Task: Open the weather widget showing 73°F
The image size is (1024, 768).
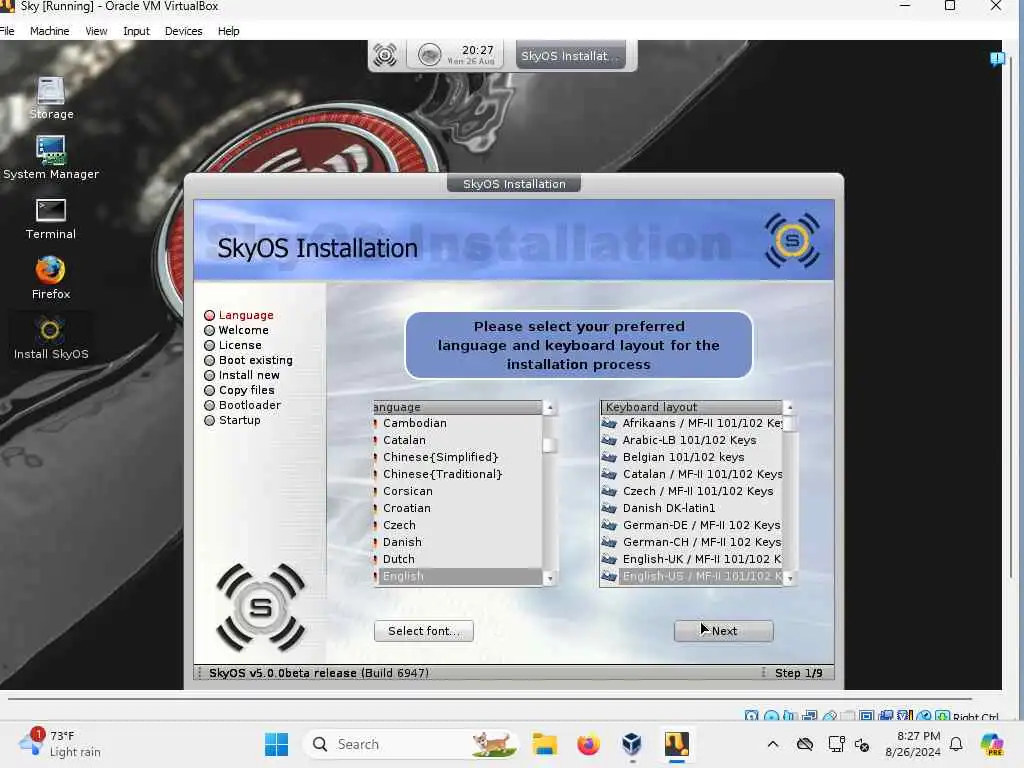Action: (x=59, y=744)
